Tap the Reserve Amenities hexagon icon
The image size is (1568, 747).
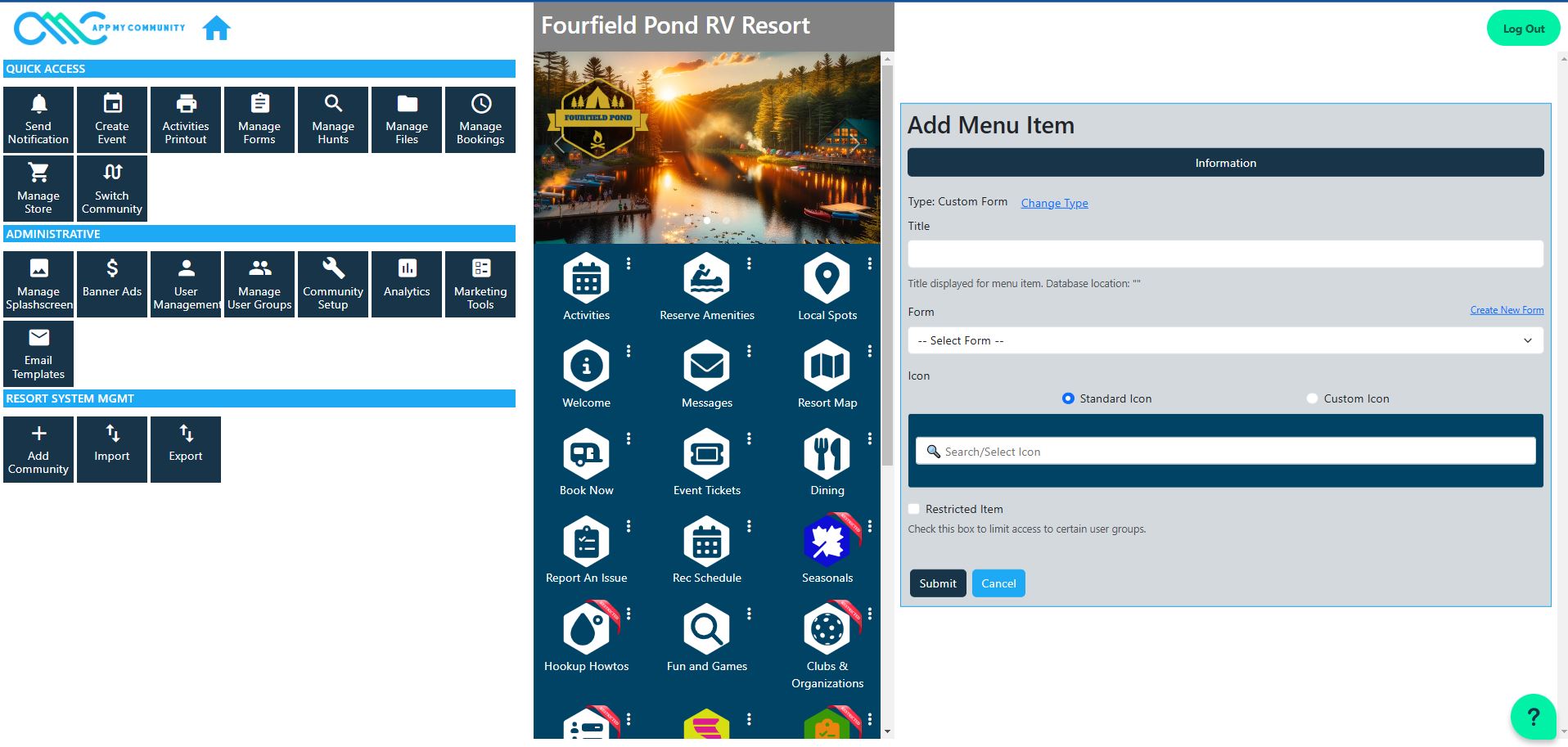[x=707, y=278]
